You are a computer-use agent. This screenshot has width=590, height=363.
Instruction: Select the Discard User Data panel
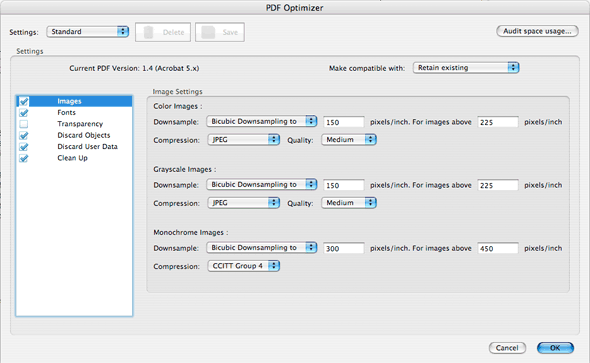coord(74,146)
